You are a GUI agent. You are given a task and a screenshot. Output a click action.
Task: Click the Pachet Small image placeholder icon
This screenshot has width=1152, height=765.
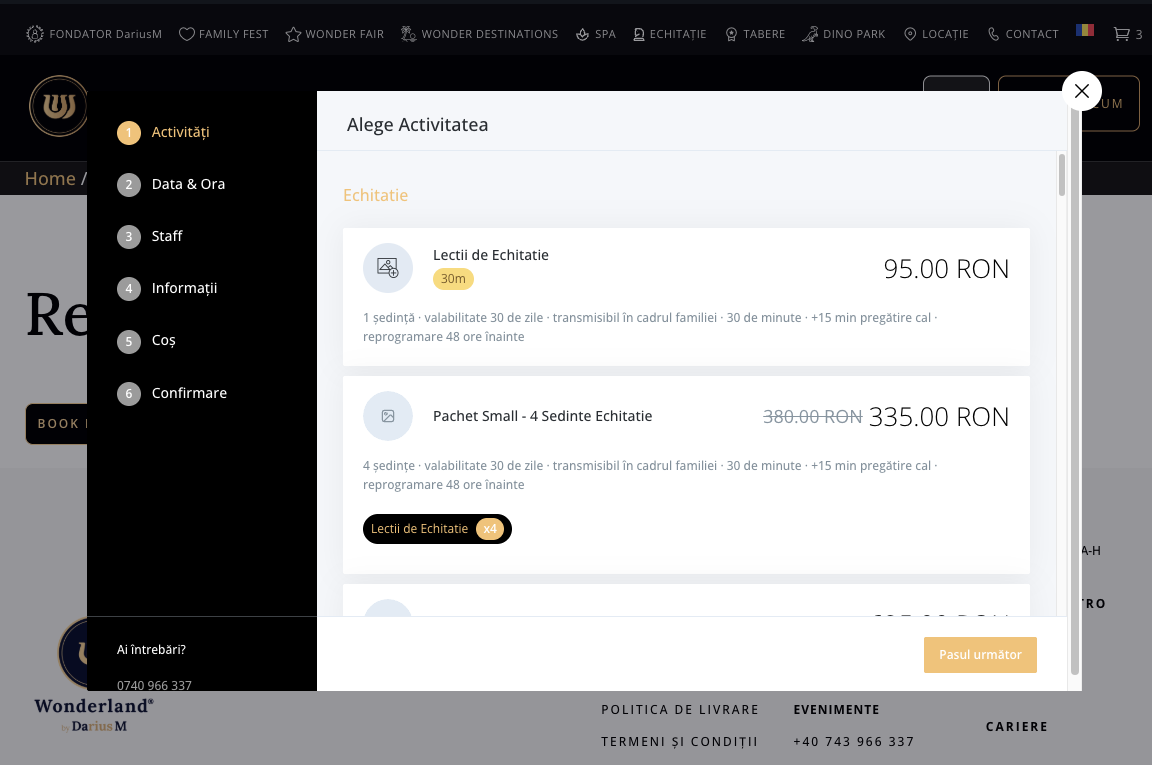tap(388, 416)
